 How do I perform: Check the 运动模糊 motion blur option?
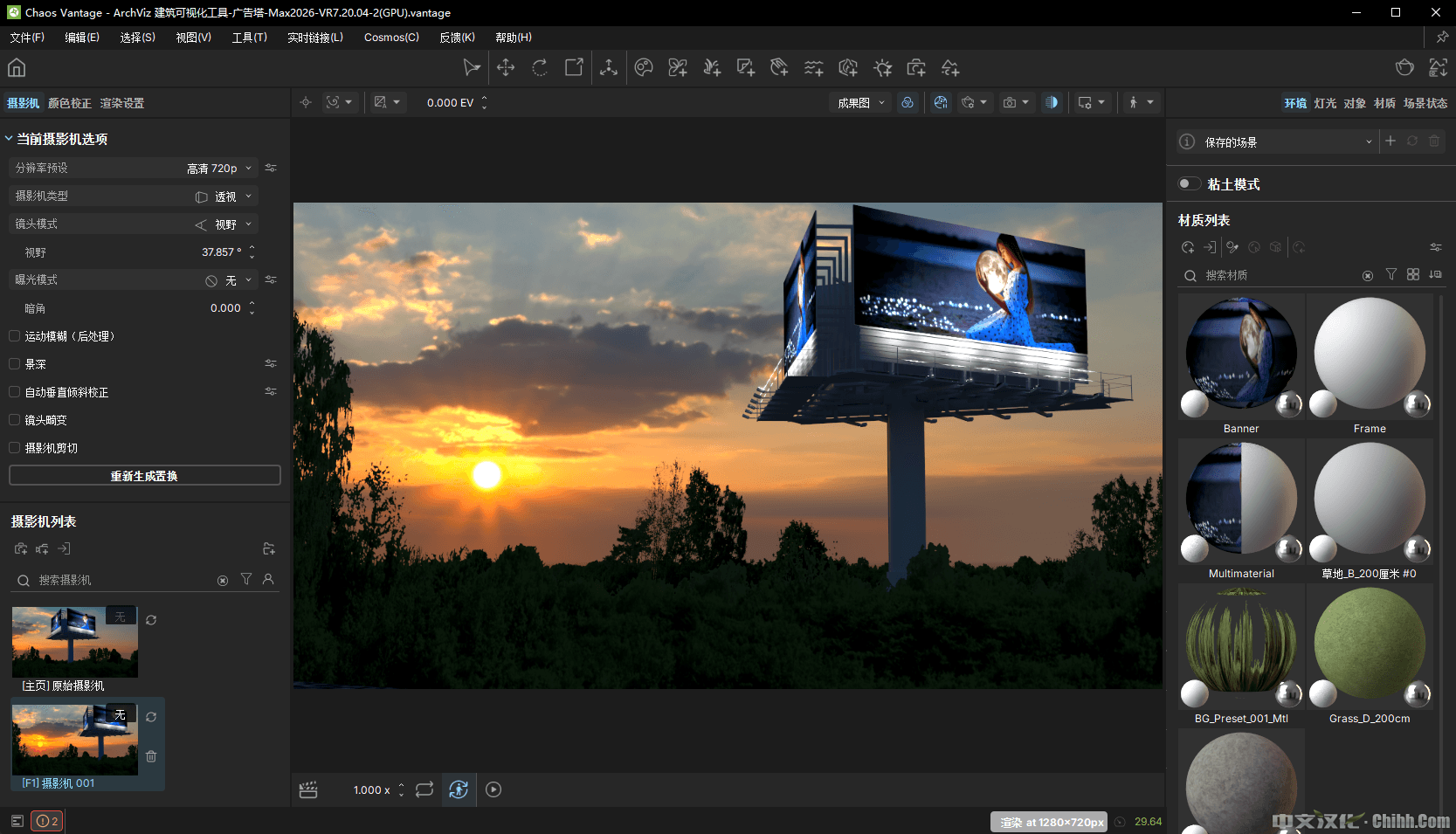coord(15,335)
